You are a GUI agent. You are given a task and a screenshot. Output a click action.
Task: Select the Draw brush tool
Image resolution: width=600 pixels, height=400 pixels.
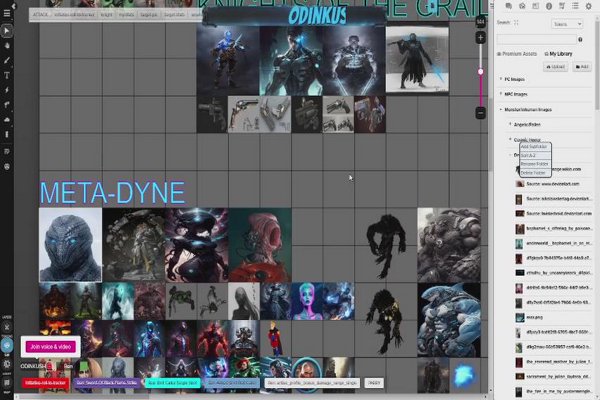coord(7,60)
